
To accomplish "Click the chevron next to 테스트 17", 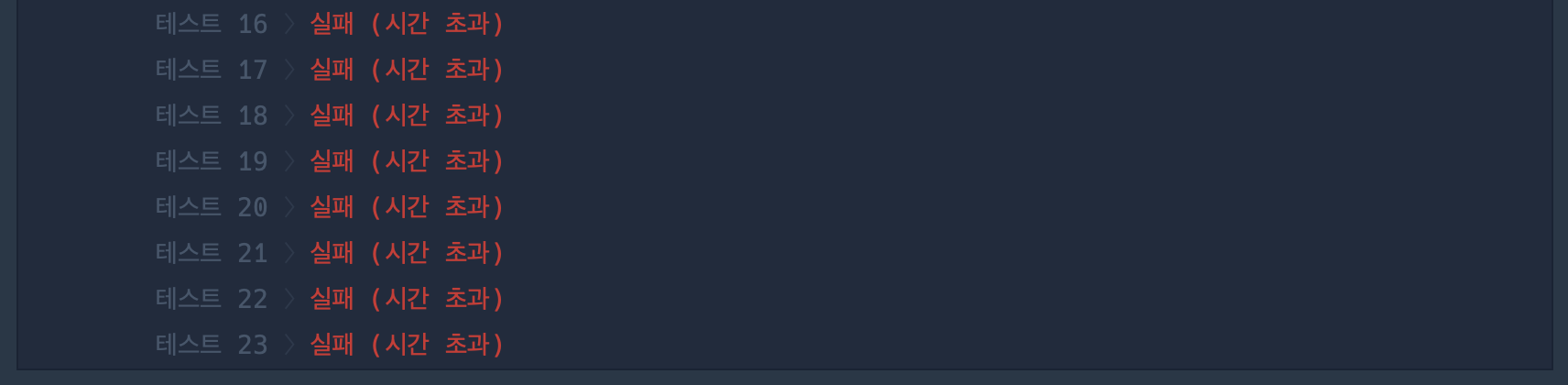I will point(289,70).
